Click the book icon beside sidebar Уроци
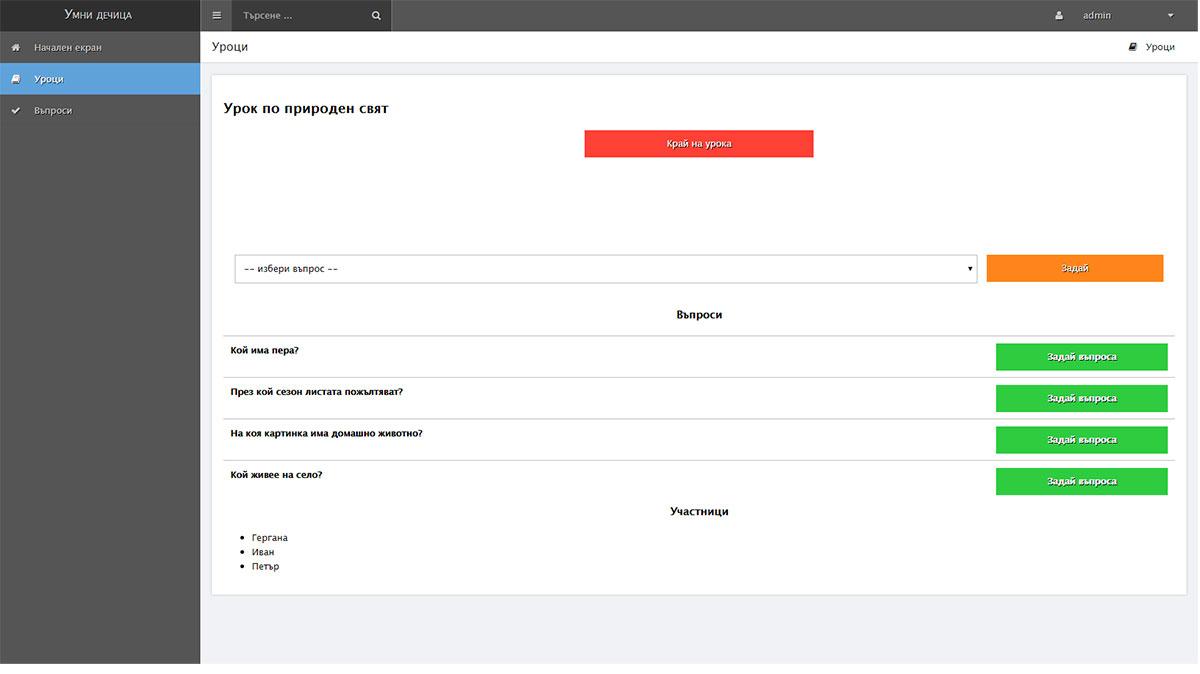Viewport: 1200px width, 674px height. pos(15,79)
